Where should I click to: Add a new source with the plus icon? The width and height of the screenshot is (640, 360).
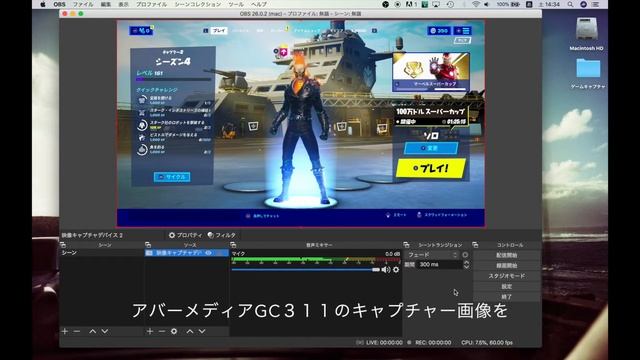tap(150, 331)
